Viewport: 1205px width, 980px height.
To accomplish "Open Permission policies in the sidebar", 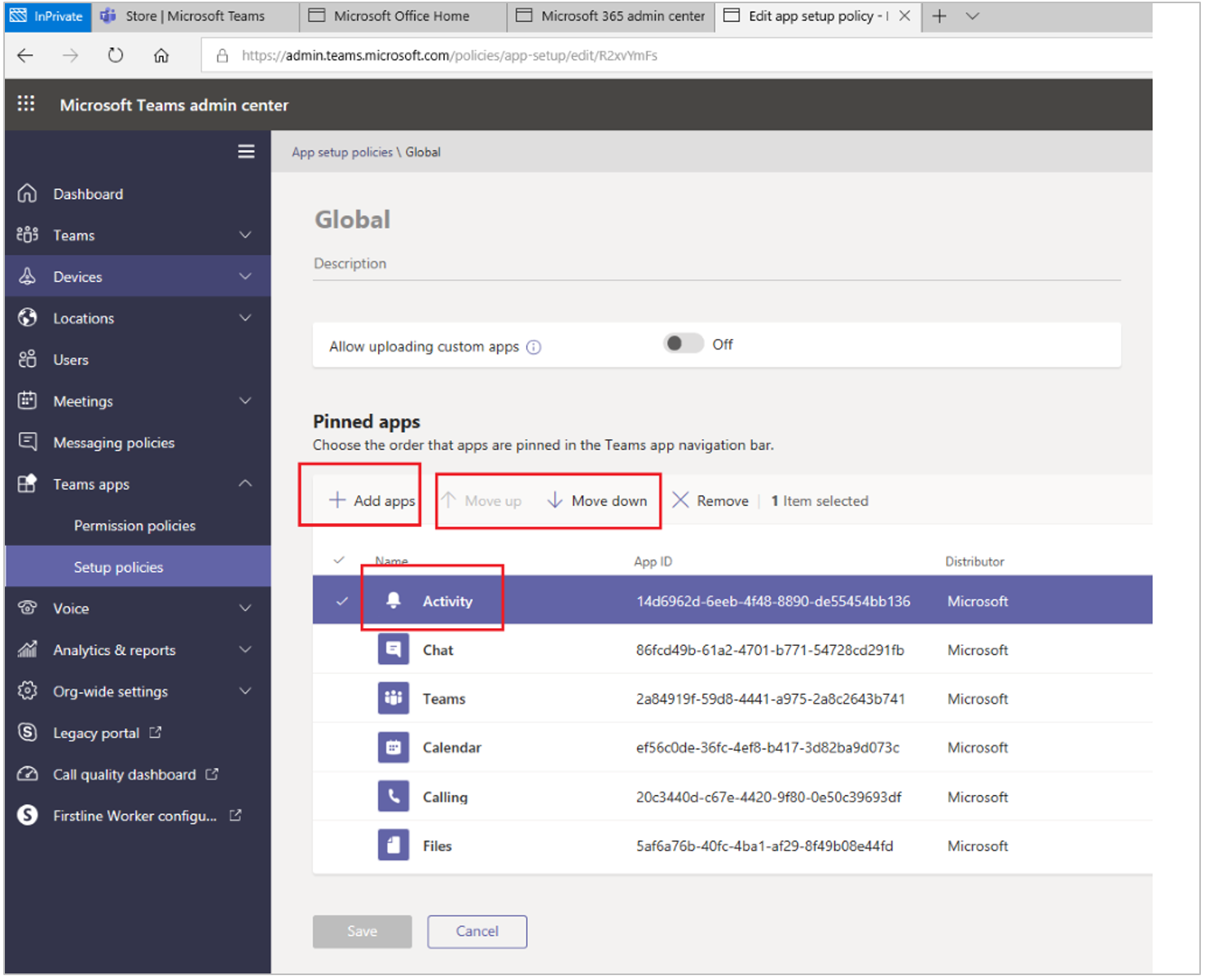I will click(134, 525).
